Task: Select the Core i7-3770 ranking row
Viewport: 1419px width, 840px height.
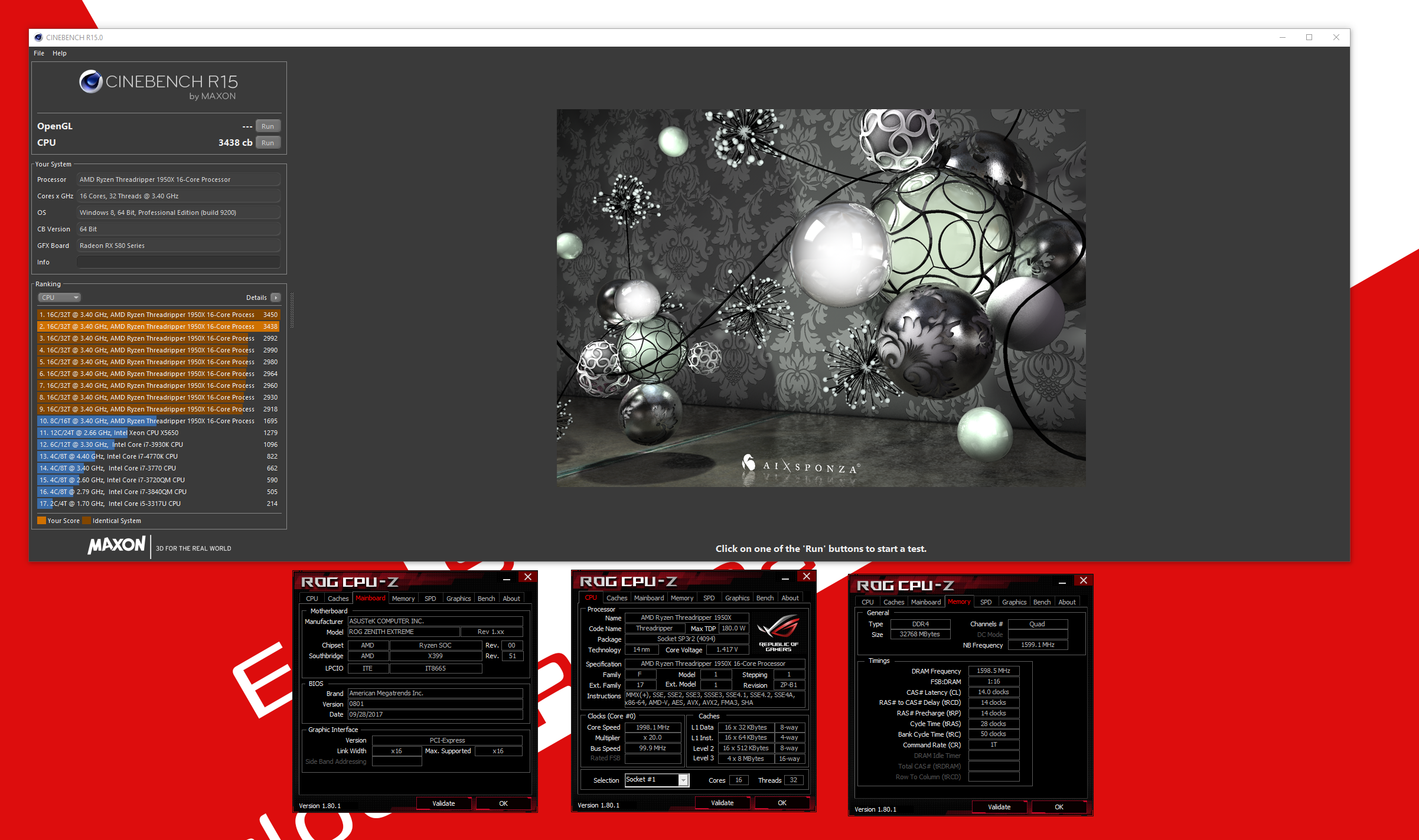Action: point(158,468)
